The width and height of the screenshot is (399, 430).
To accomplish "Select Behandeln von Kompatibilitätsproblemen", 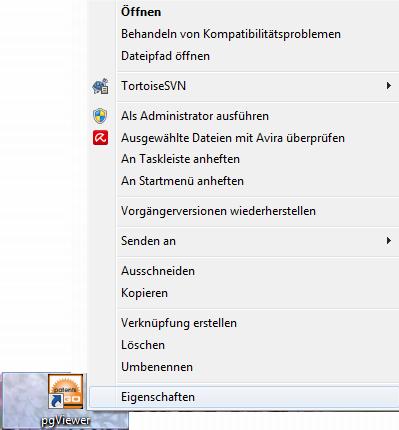I will click(231, 34).
